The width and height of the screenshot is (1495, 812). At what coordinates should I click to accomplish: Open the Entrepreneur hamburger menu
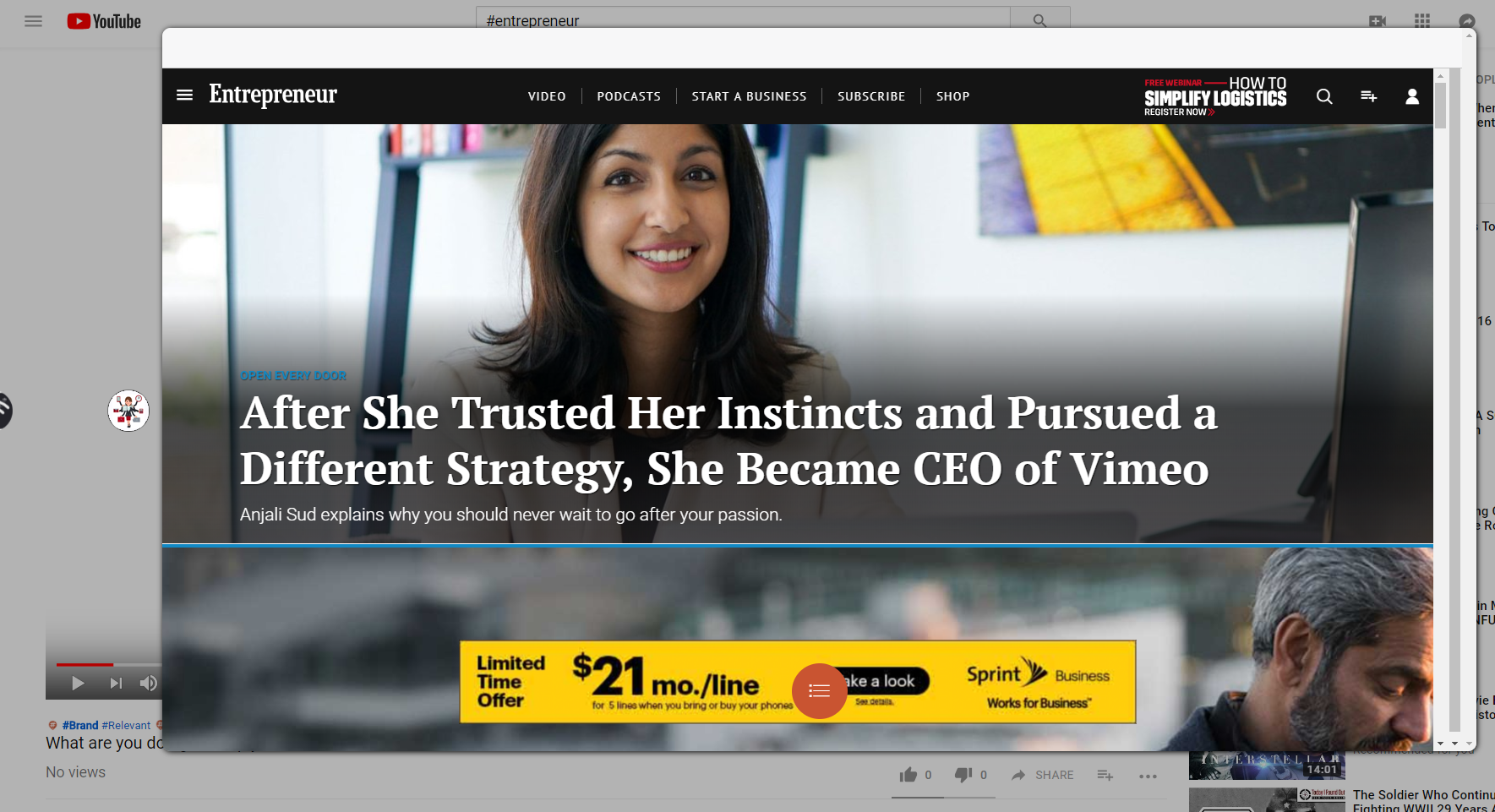click(x=184, y=95)
